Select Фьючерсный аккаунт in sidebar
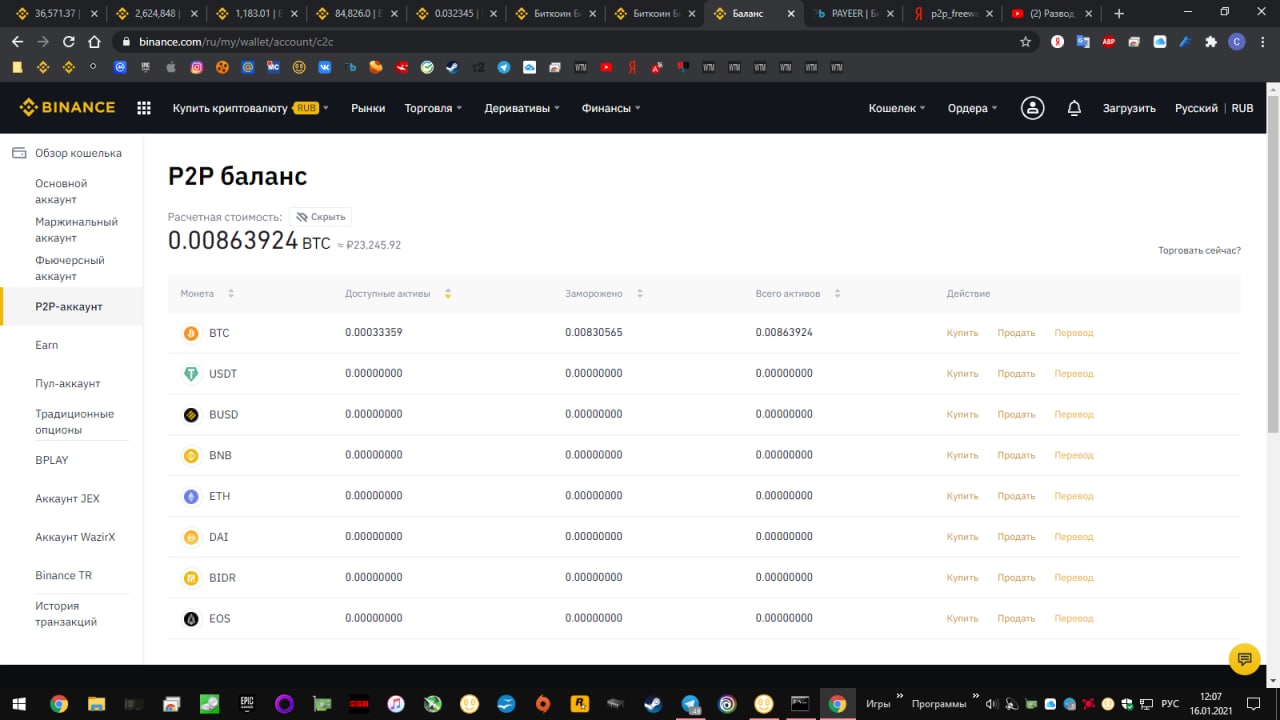 click(70, 268)
